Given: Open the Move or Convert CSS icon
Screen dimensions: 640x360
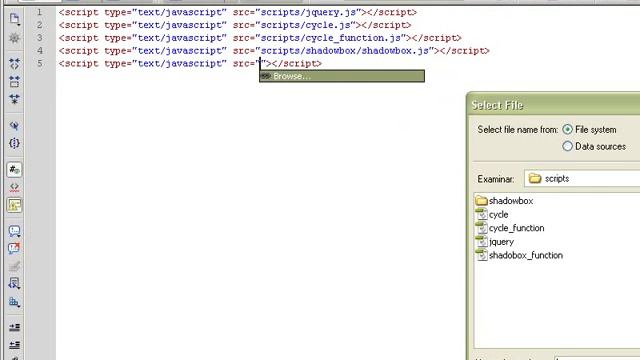Looking at the screenshot, I should tap(14, 302).
